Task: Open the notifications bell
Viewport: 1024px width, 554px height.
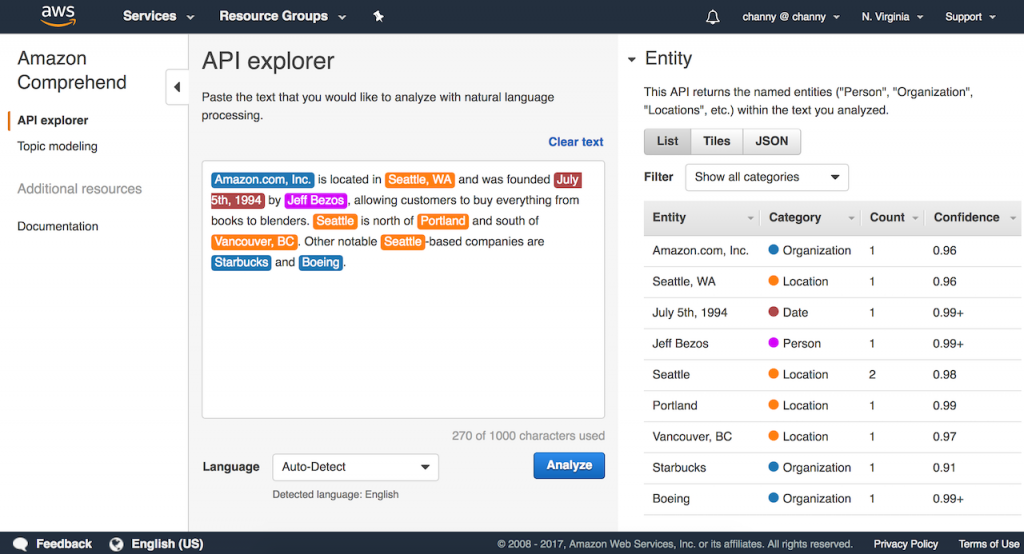Action: (x=712, y=17)
